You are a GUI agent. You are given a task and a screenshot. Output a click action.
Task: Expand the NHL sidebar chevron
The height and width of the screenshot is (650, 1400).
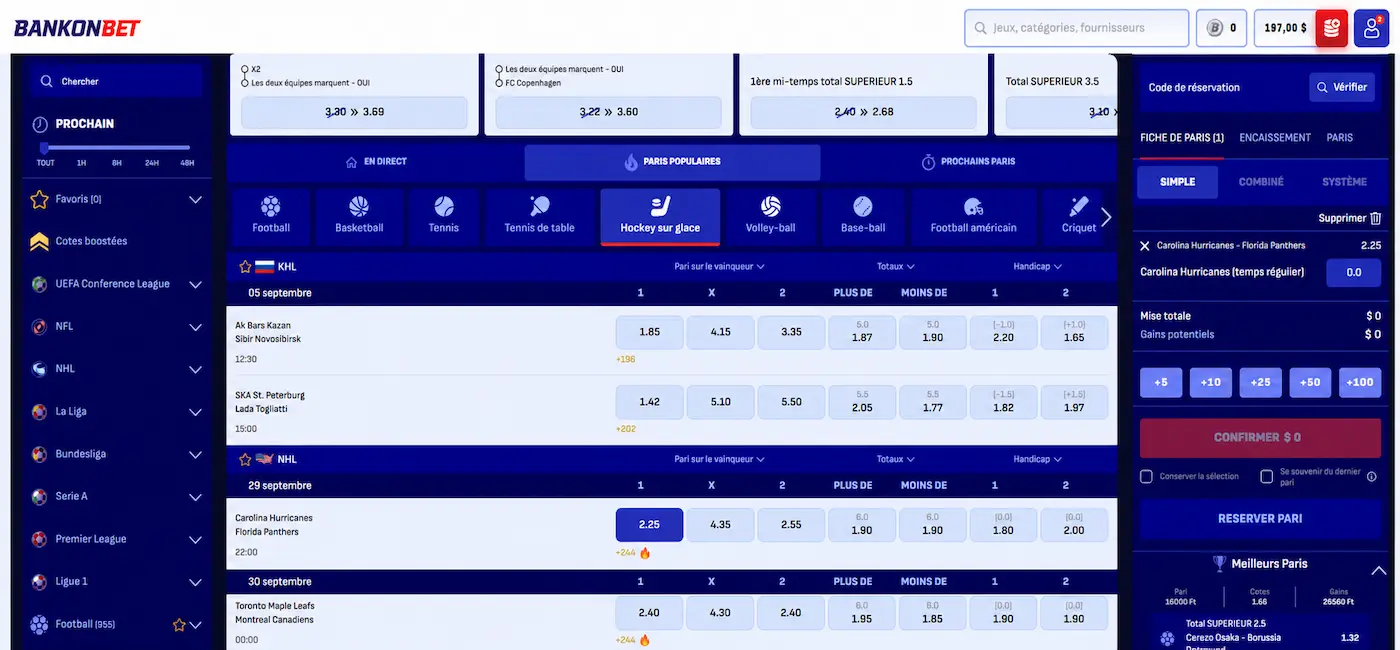tap(195, 370)
